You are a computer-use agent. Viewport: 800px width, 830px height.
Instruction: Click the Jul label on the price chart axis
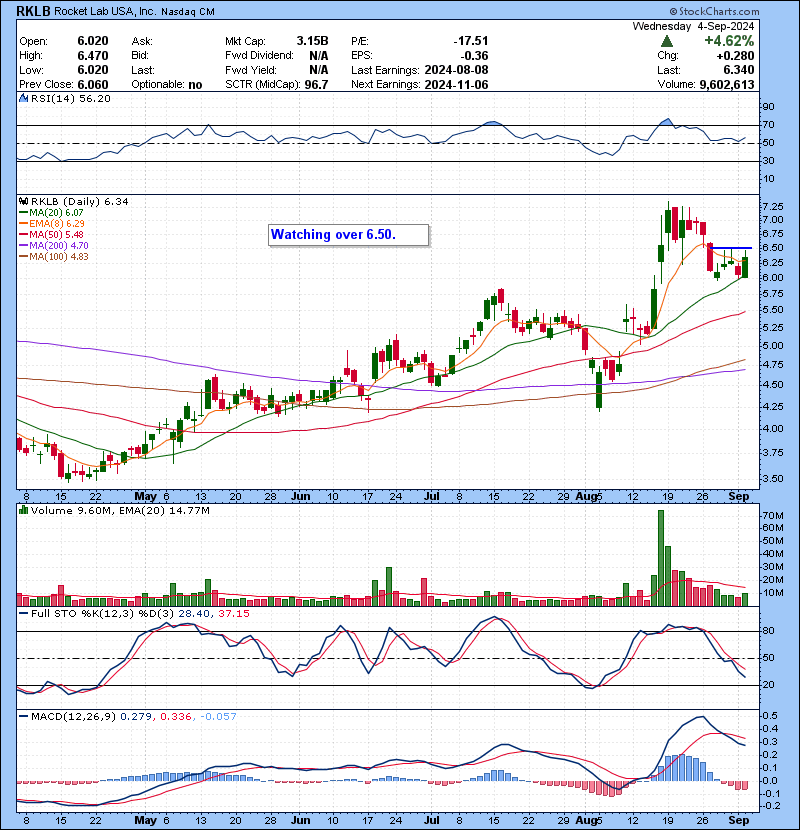[432, 496]
